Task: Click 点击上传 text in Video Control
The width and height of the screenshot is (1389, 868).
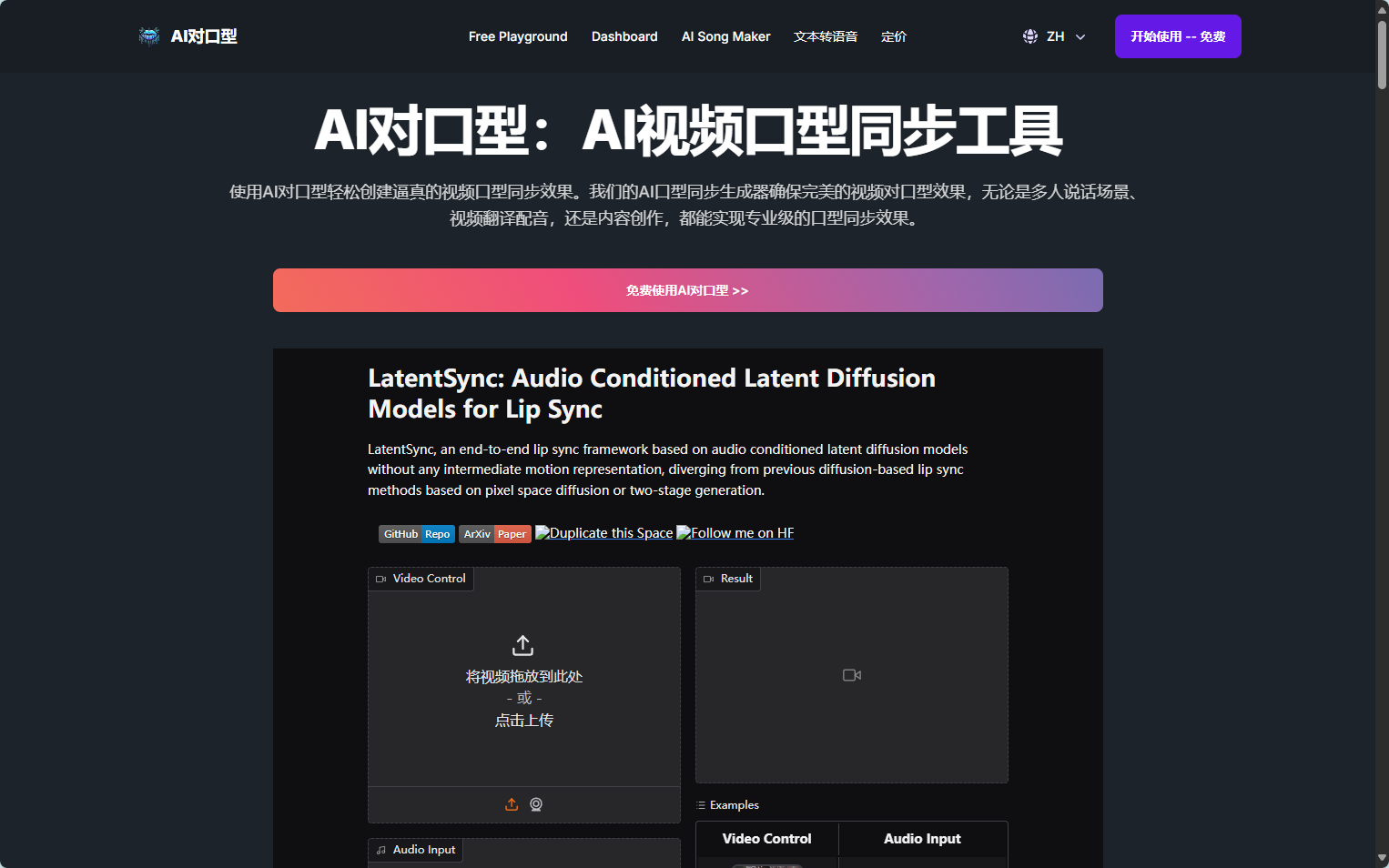Action: tap(524, 721)
